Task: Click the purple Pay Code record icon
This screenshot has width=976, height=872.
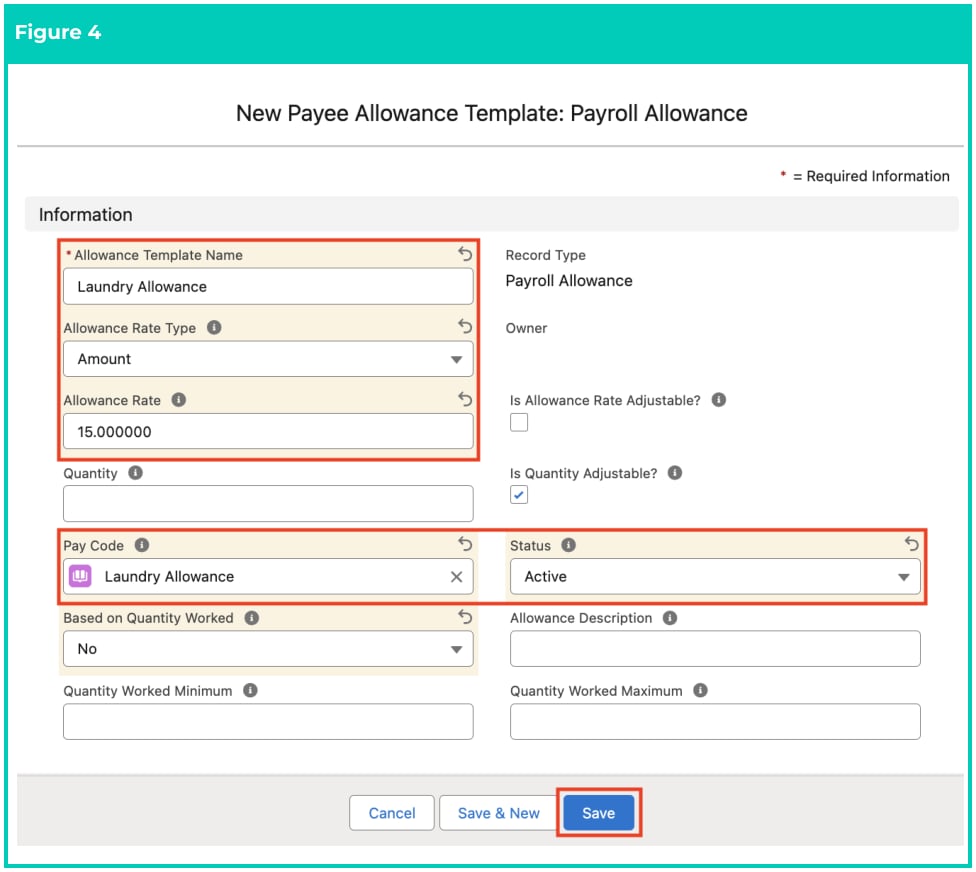Action: click(80, 576)
